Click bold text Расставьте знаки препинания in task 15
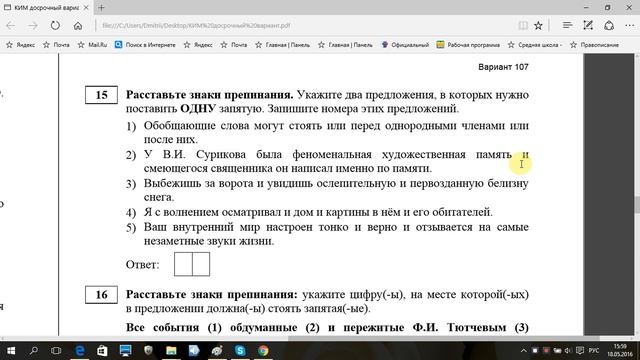 tap(209, 95)
